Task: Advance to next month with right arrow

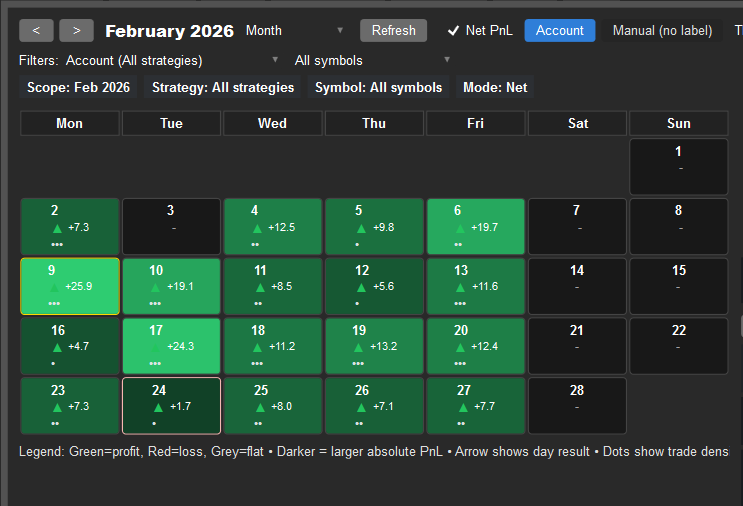Action: point(77,30)
